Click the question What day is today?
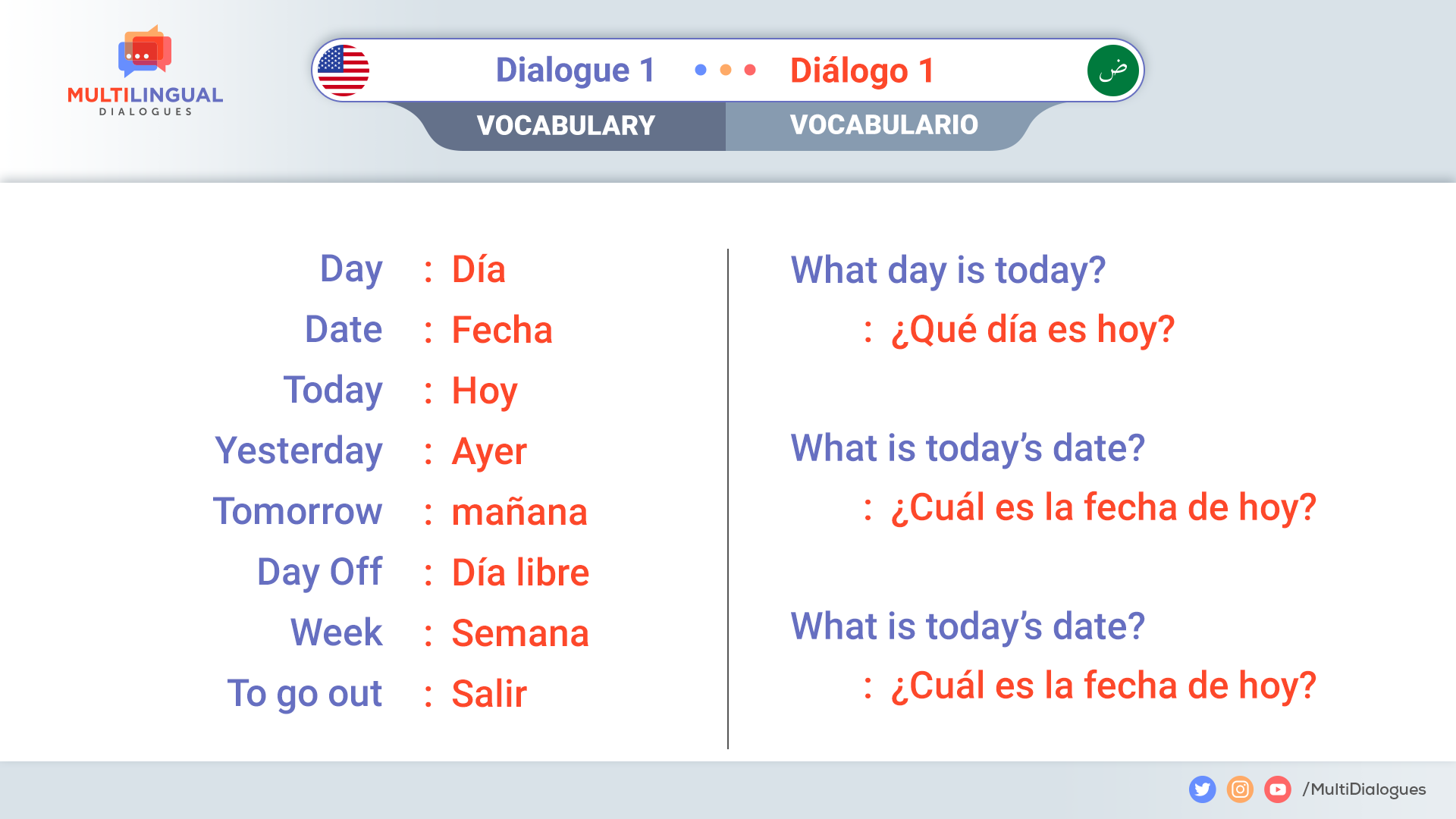The width and height of the screenshot is (1456, 819). coord(948,271)
